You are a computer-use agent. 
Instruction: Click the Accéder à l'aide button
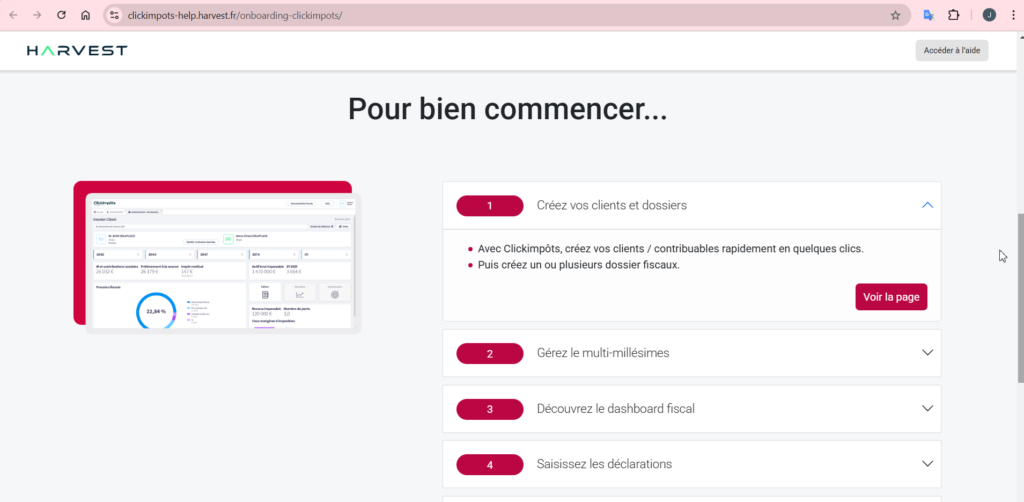pyautogui.click(x=951, y=50)
